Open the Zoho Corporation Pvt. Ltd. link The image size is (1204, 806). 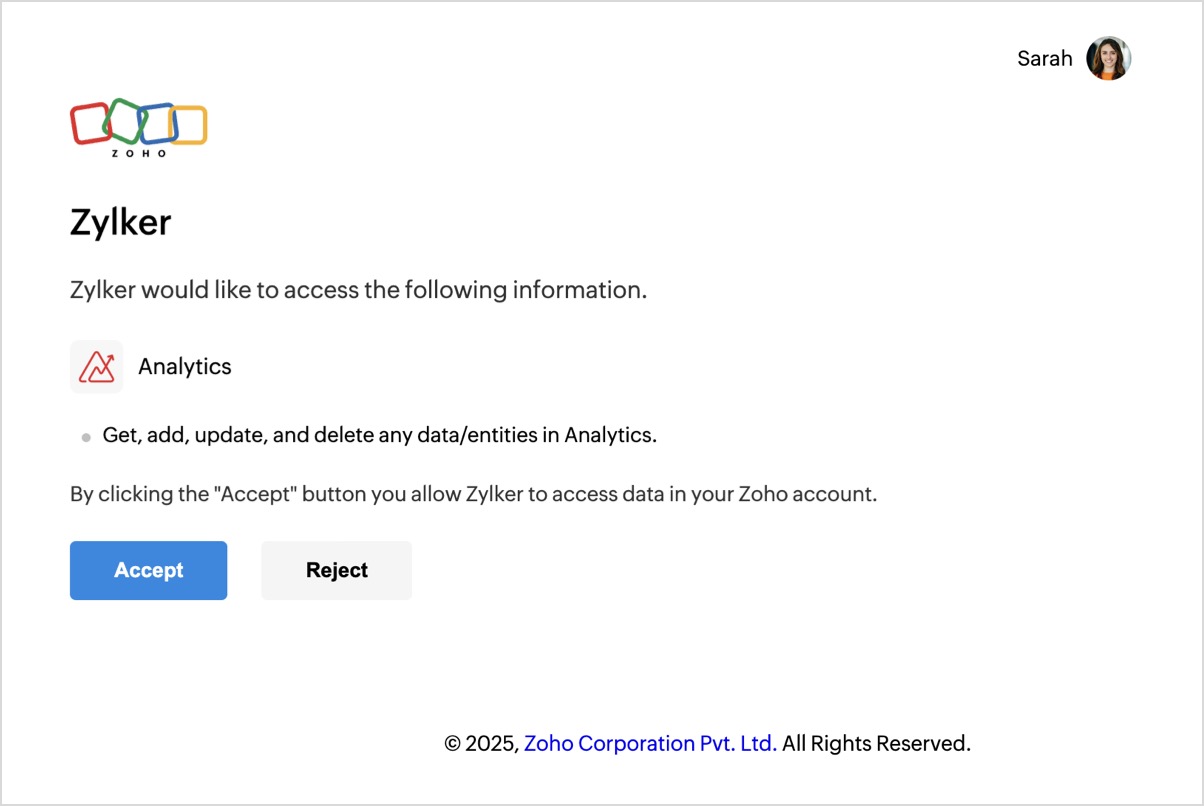650,743
